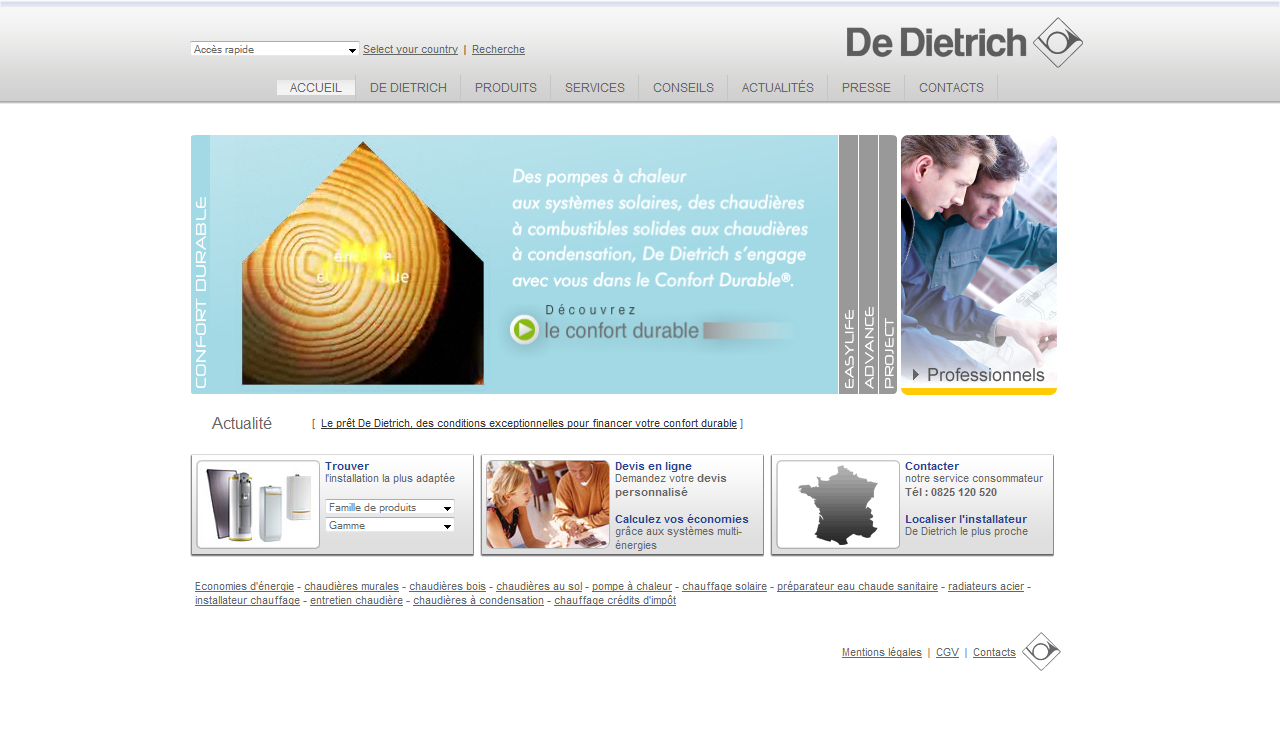This screenshot has height=735, width=1280.
Task: Click the Trouver heading link
Action: pos(347,466)
